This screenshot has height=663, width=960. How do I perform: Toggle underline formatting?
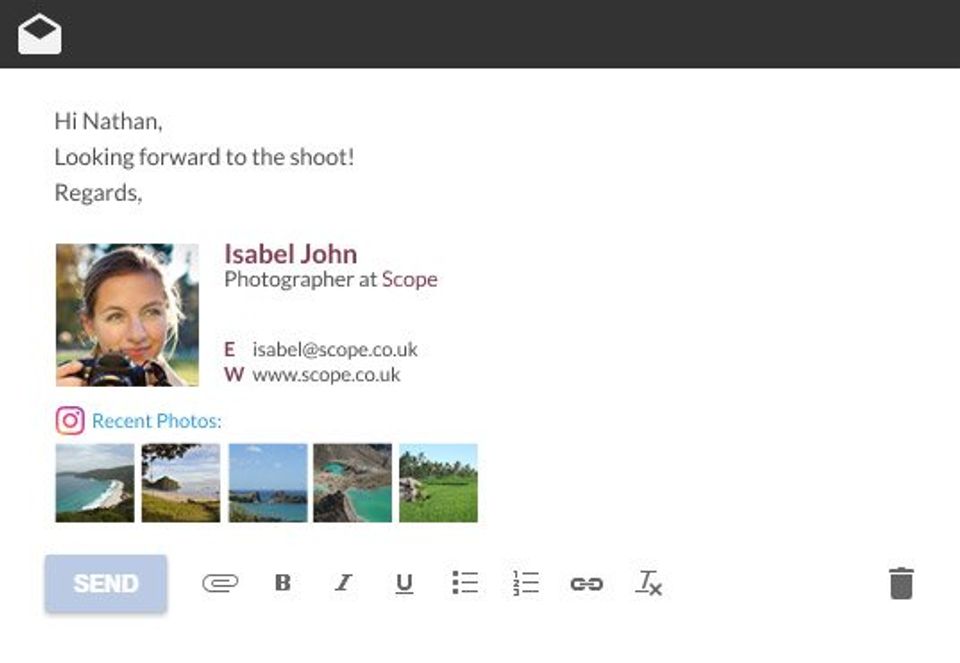click(404, 583)
